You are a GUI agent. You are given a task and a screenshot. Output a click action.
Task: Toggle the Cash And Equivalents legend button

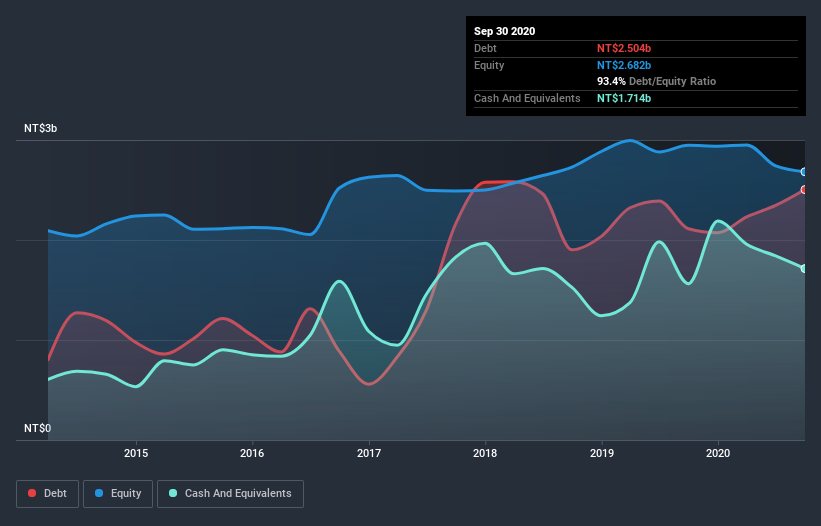(230, 494)
